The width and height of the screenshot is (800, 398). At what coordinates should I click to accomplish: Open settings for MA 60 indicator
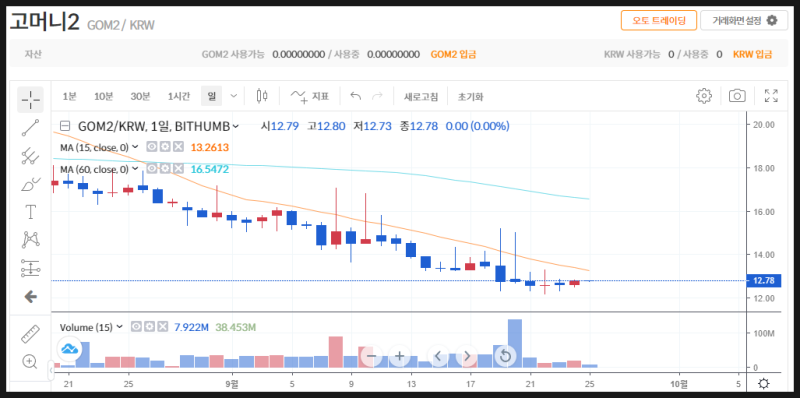tap(165, 169)
